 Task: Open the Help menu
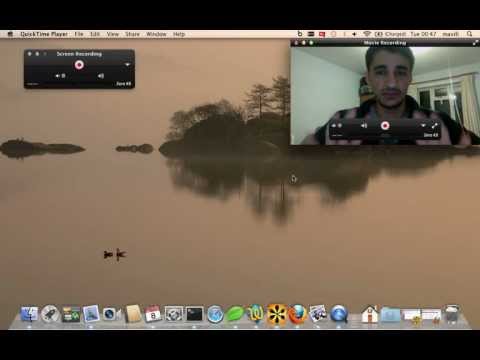pyautogui.click(x=179, y=34)
